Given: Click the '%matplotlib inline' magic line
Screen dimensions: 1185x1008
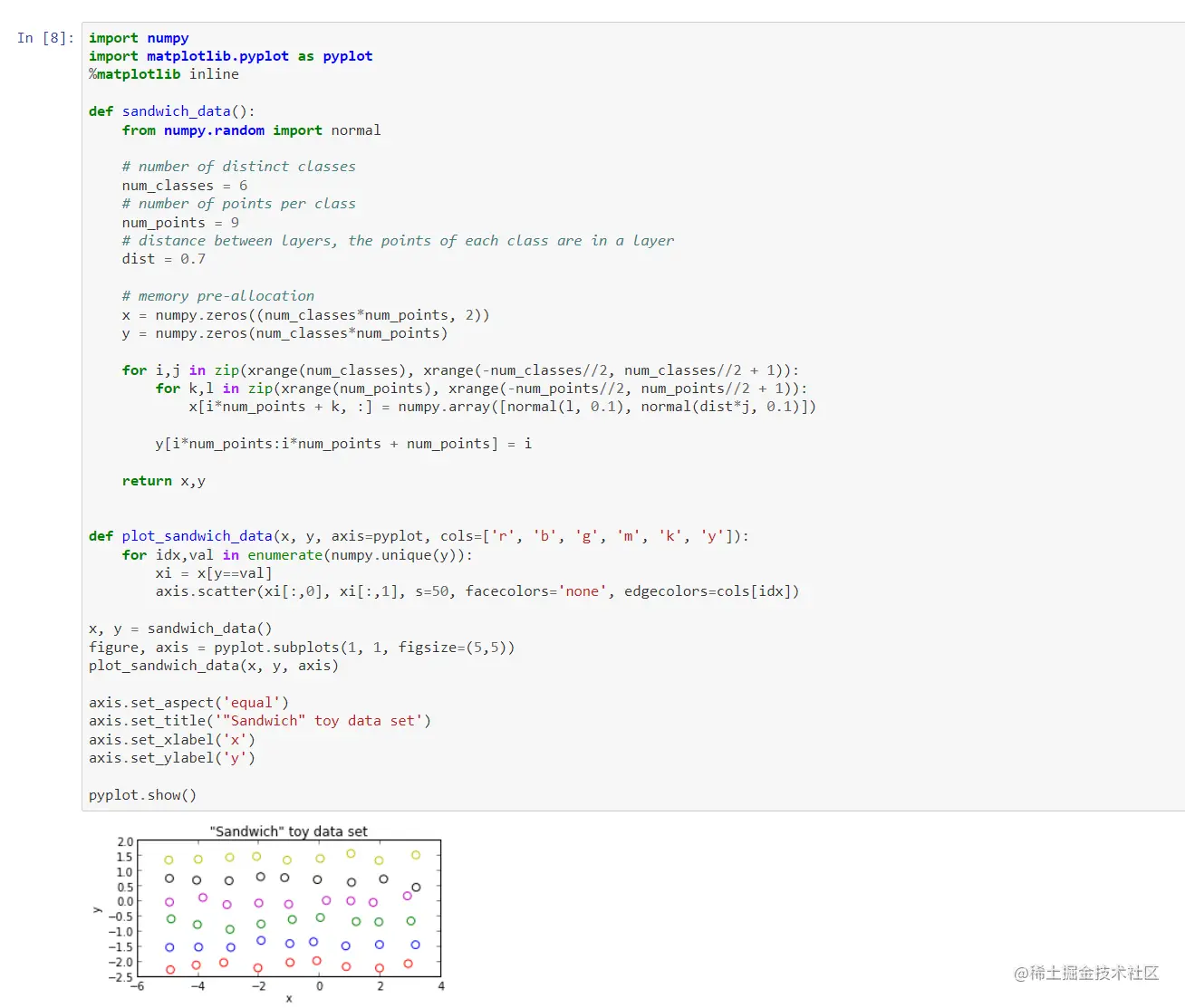Looking at the screenshot, I should (164, 74).
